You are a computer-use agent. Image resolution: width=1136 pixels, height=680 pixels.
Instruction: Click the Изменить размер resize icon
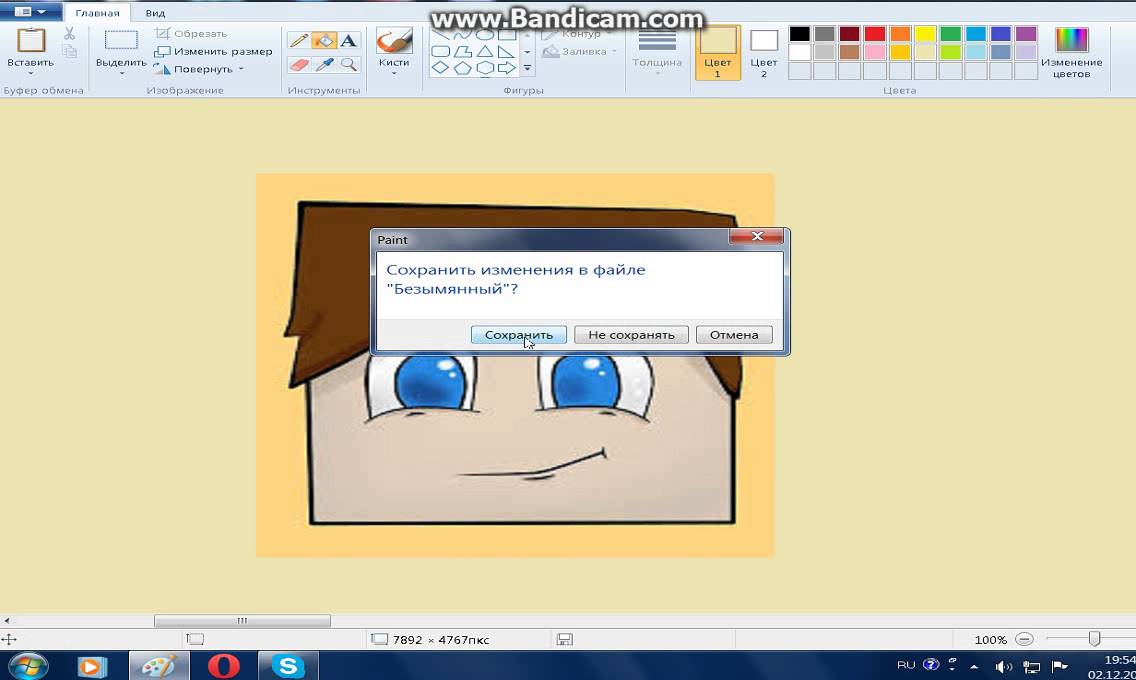[x=162, y=51]
